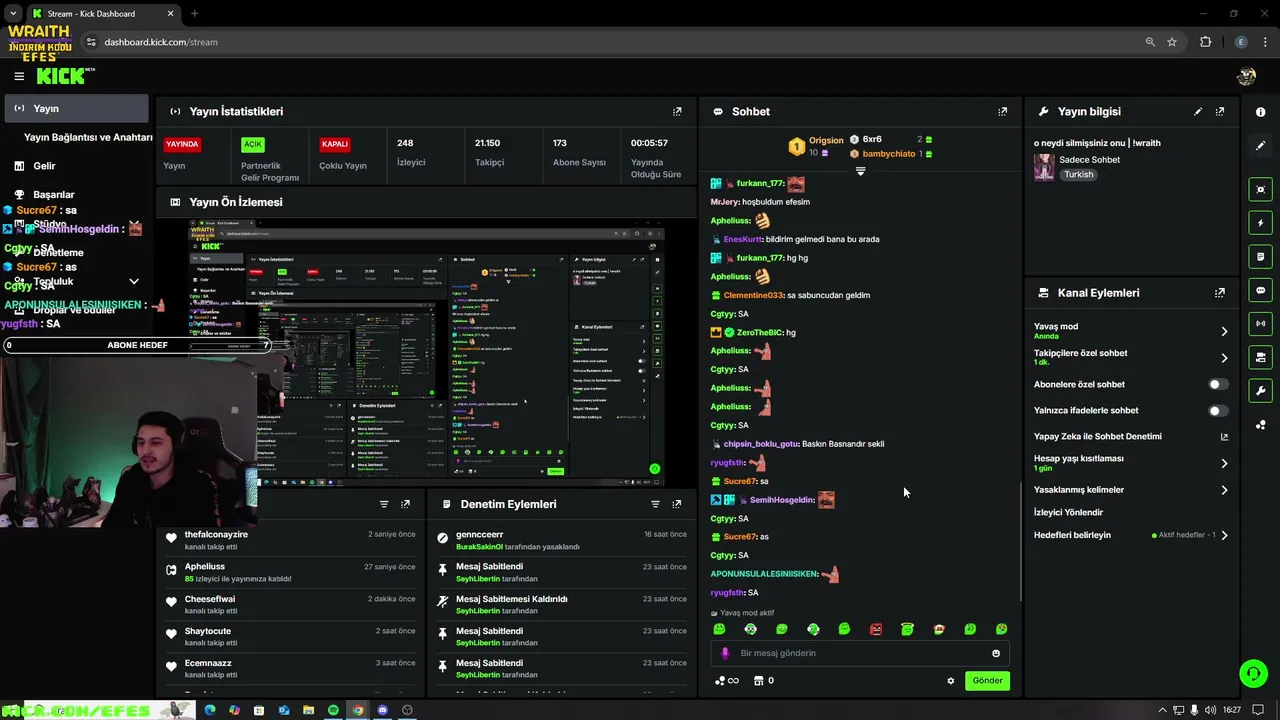The image size is (1280, 720).
Task: Click the pencil edit icon in the right sidebar
Action: click(1261, 146)
